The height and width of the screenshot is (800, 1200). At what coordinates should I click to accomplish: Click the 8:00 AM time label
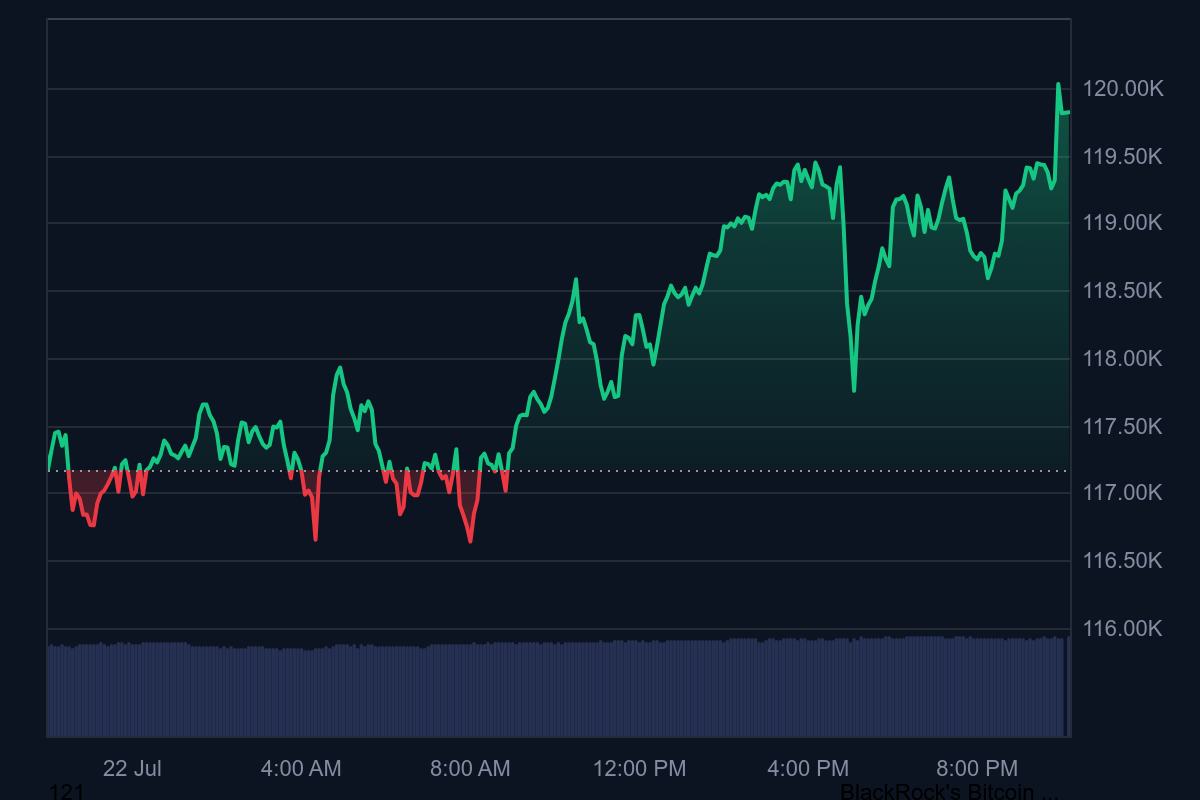coord(470,768)
